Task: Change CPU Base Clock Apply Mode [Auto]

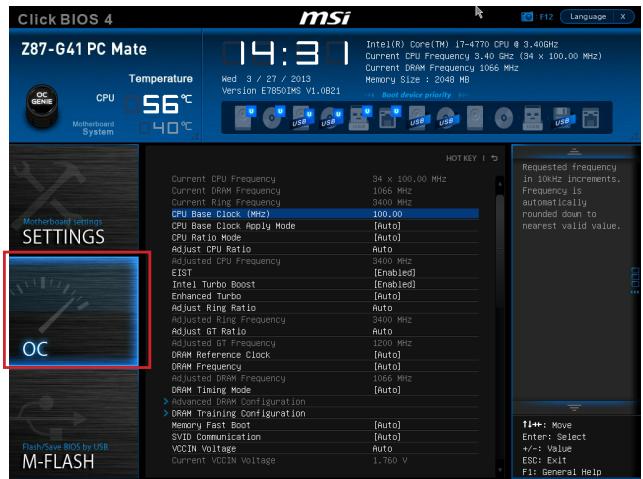Action: point(387,226)
